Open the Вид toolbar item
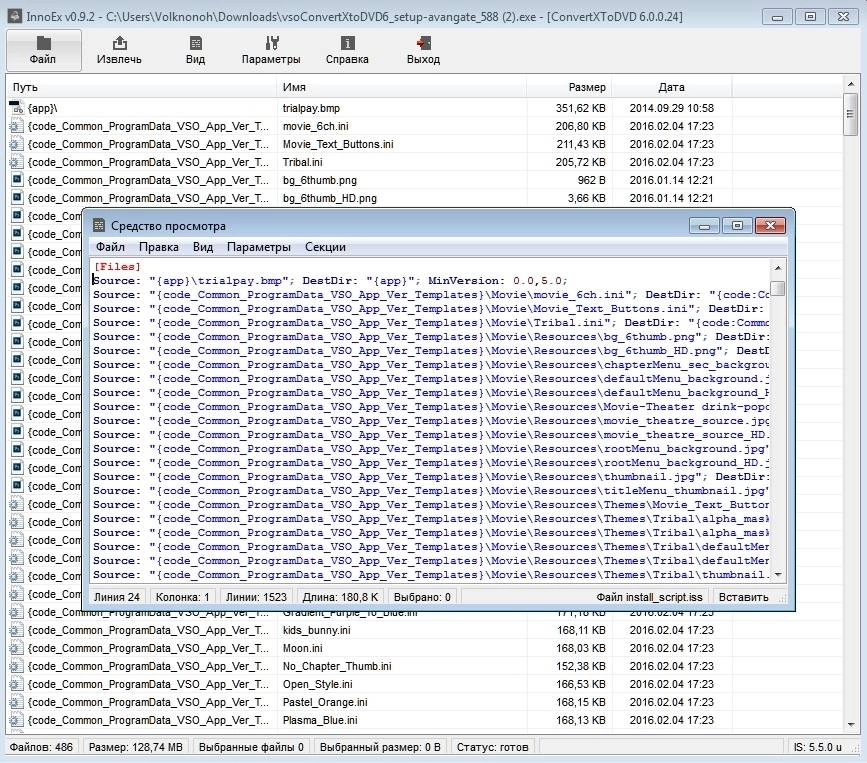The image size is (867, 763). pos(195,50)
